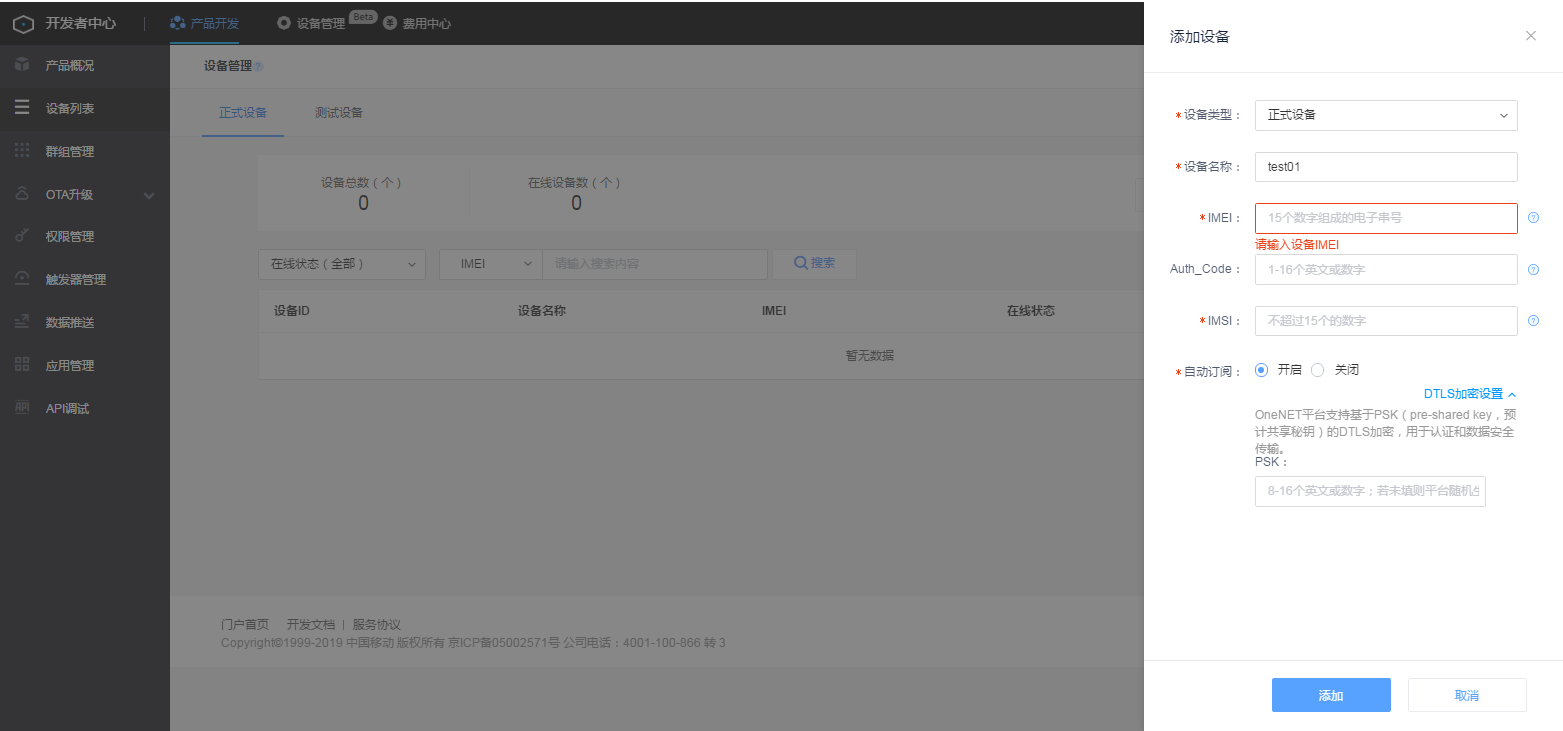Click the 设备列表 list icon in sidebar
1563x731 pixels.
pyautogui.click(x=22, y=108)
